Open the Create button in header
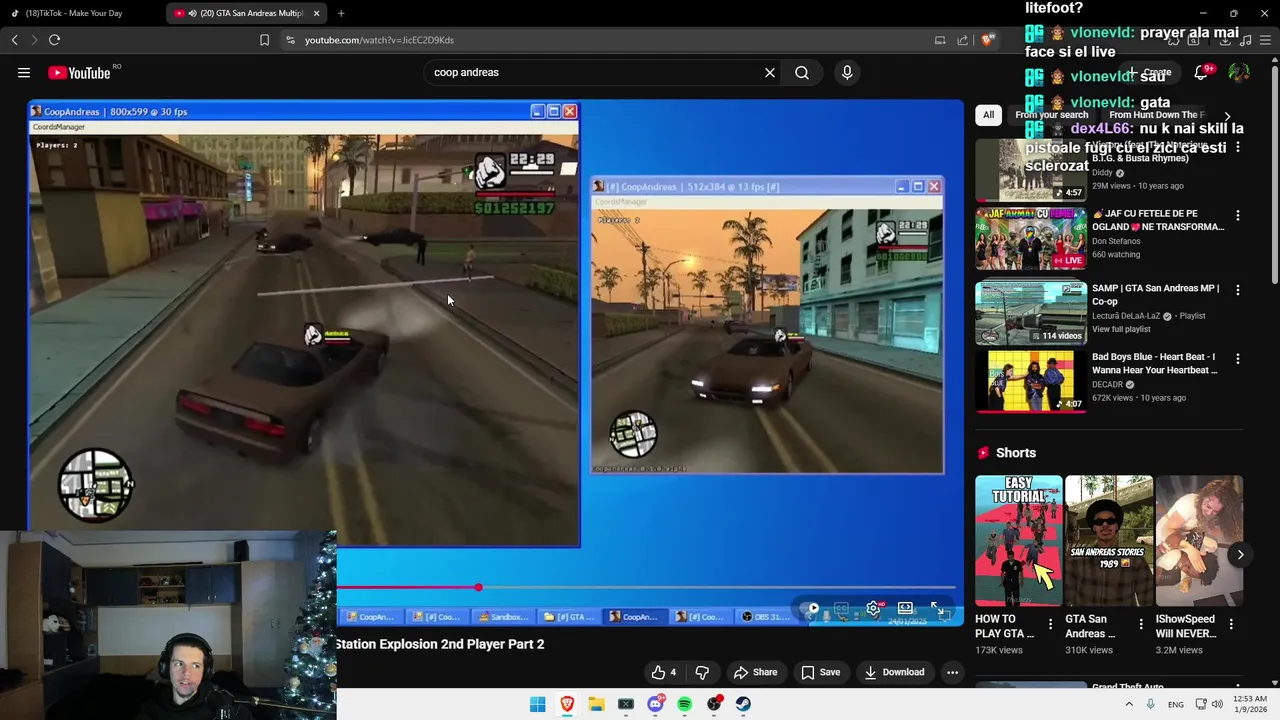This screenshot has width=1280, height=720. coord(1150,72)
